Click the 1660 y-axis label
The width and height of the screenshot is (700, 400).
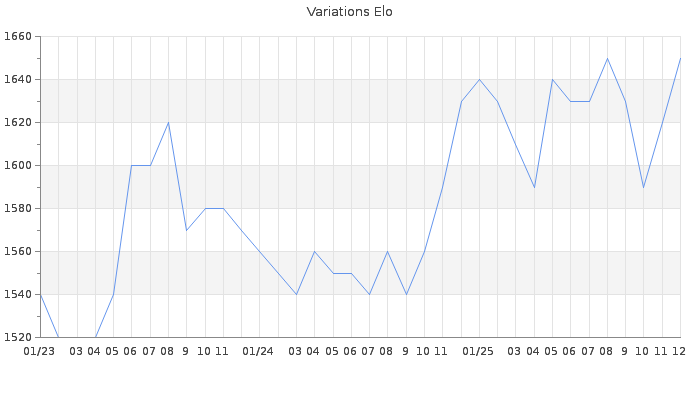tap(18, 36)
